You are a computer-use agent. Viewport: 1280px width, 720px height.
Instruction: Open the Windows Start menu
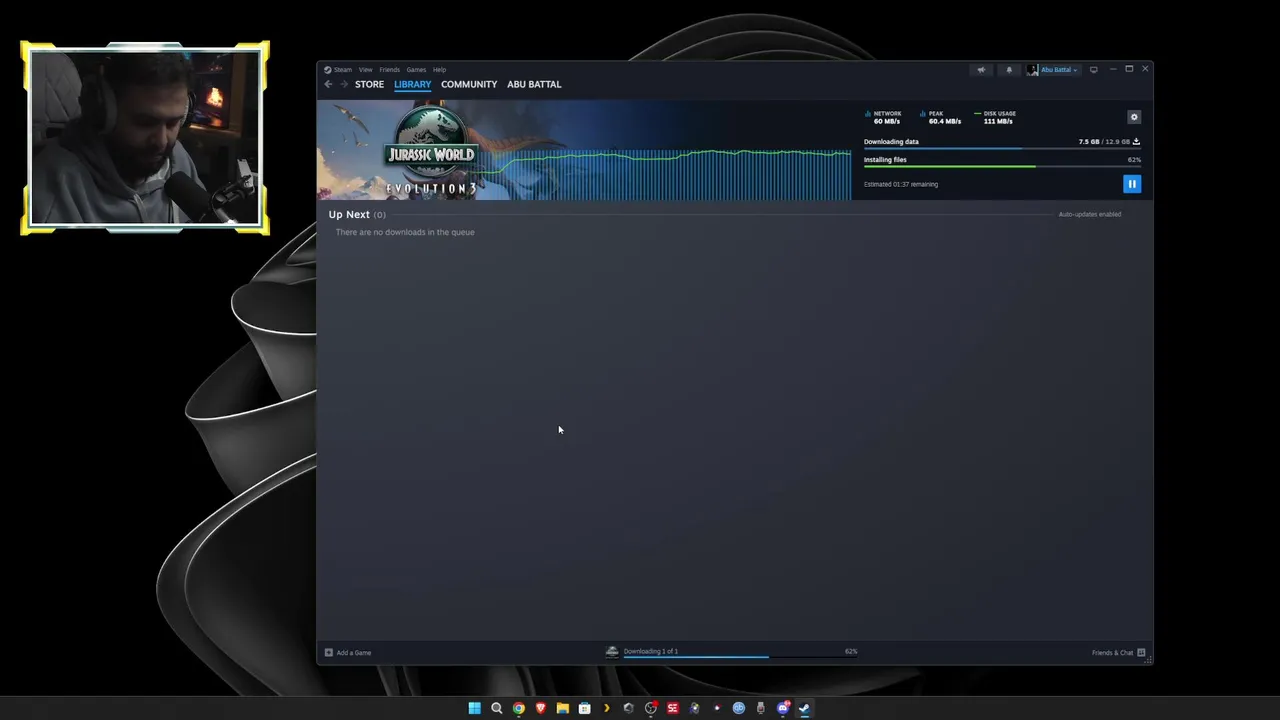474,708
